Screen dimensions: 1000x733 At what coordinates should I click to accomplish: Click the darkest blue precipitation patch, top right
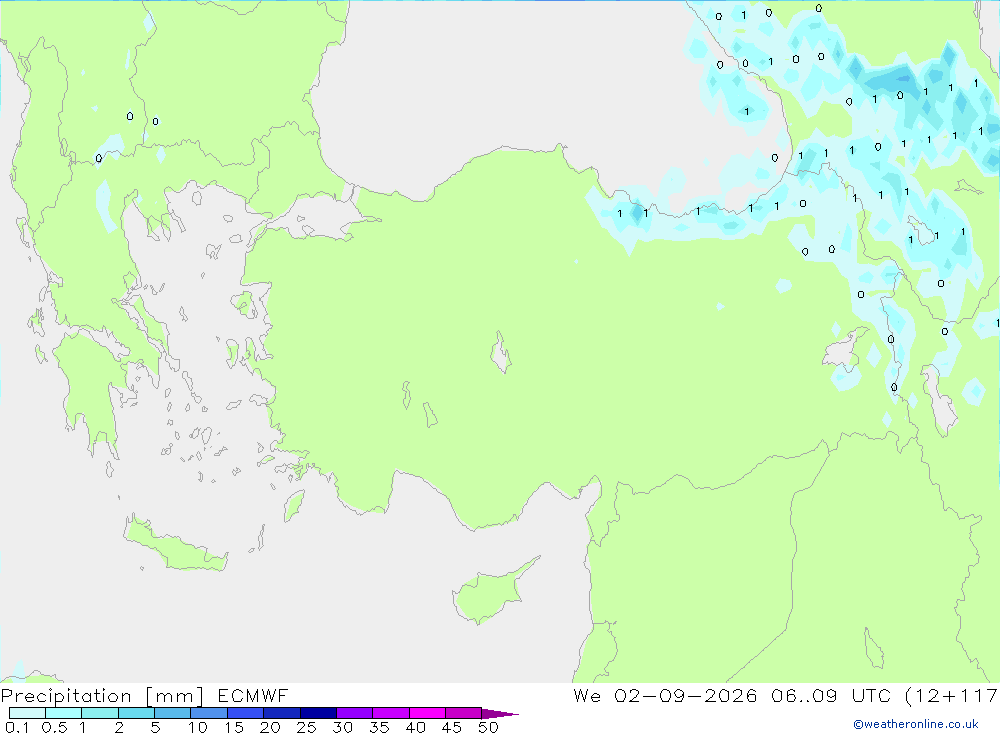pos(894,81)
